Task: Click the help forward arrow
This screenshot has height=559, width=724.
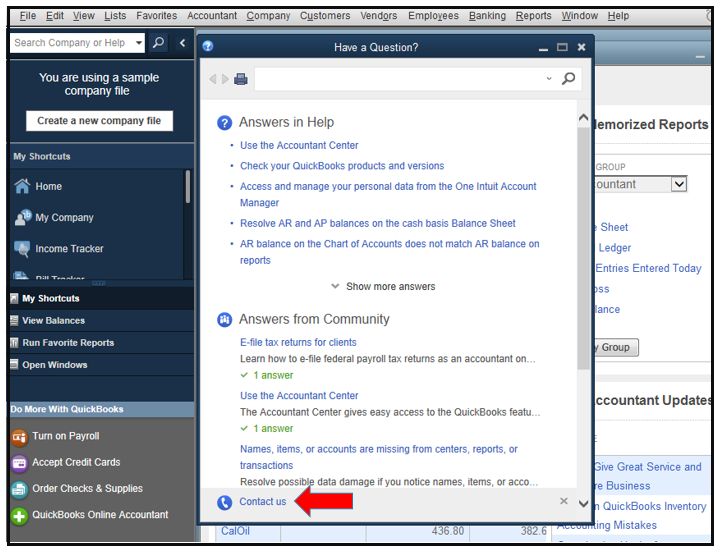Action: tap(225, 79)
